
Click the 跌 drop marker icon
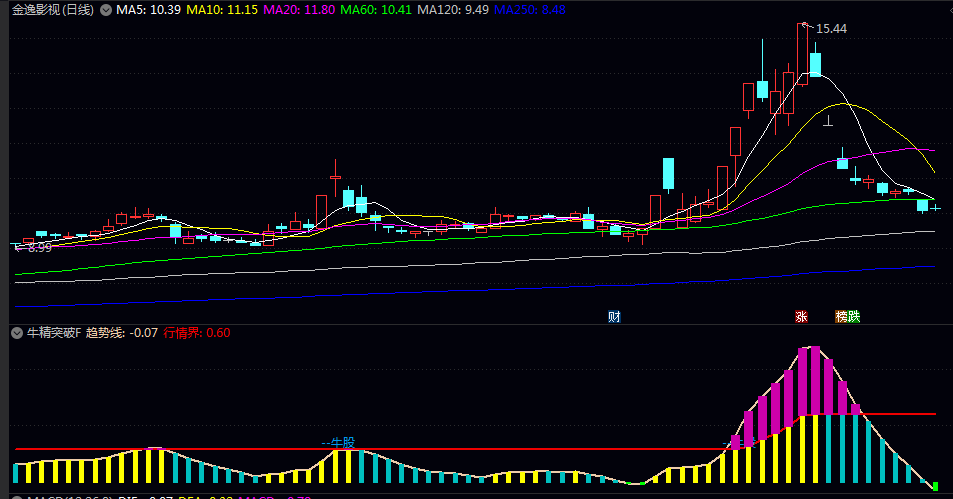click(854, 316)
